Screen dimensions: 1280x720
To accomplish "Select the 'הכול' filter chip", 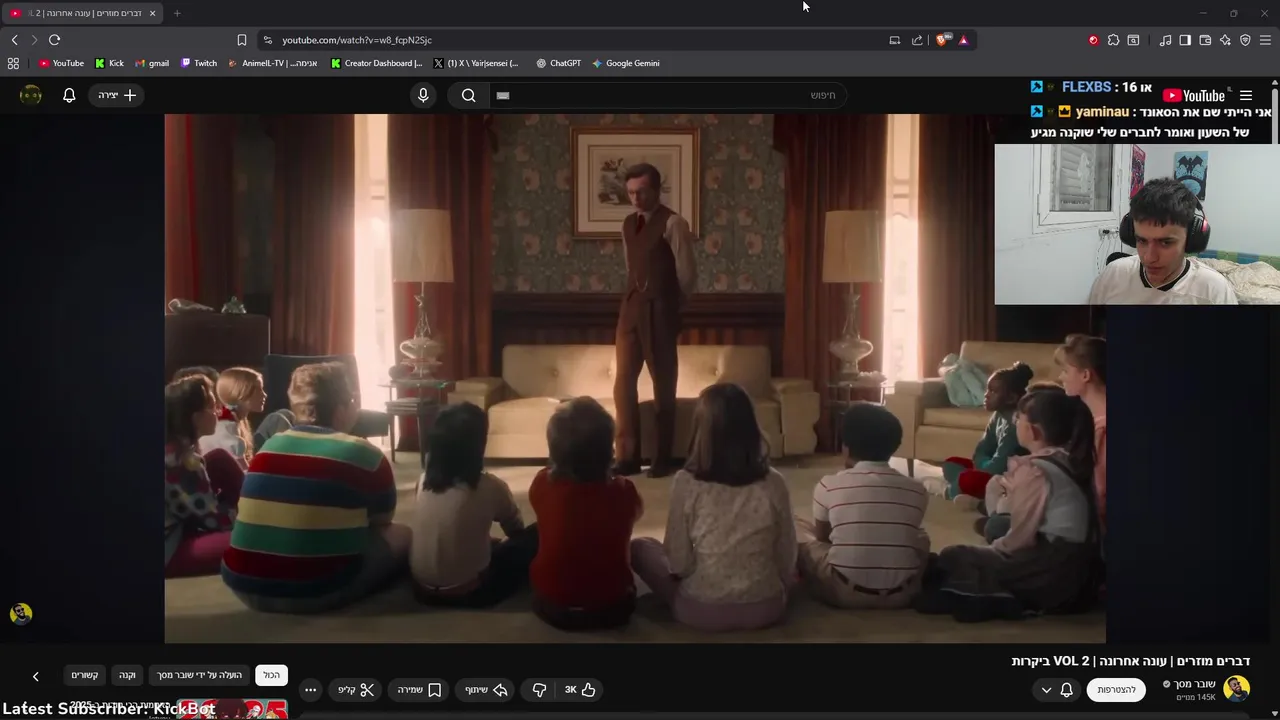I will 271,675.
